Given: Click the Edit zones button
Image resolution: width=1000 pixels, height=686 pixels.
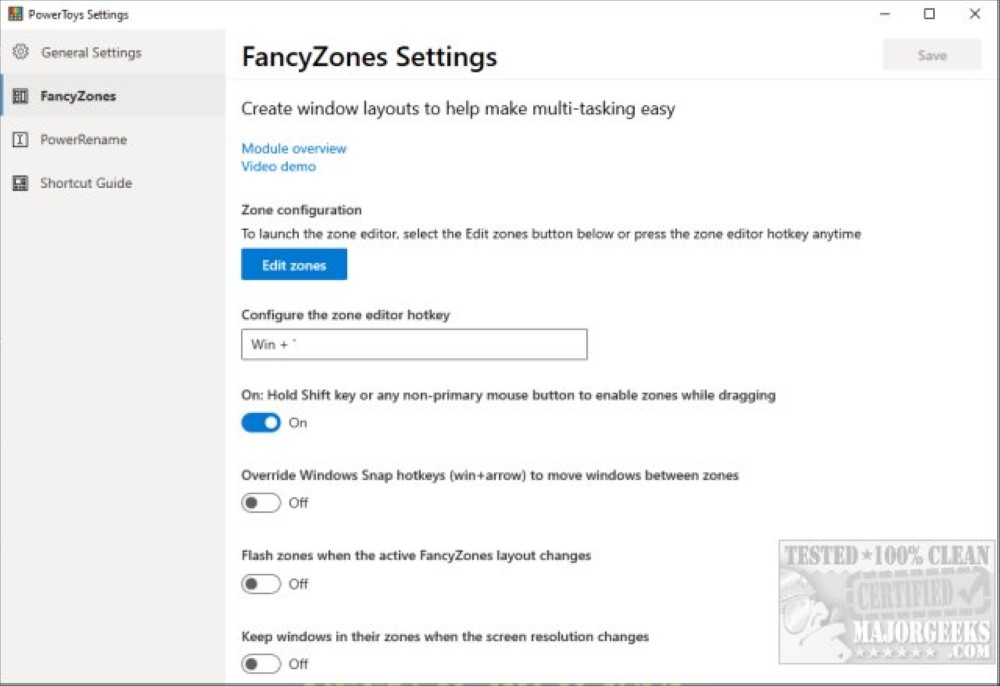Looking at the screenshot, I should tap(294, 265).
